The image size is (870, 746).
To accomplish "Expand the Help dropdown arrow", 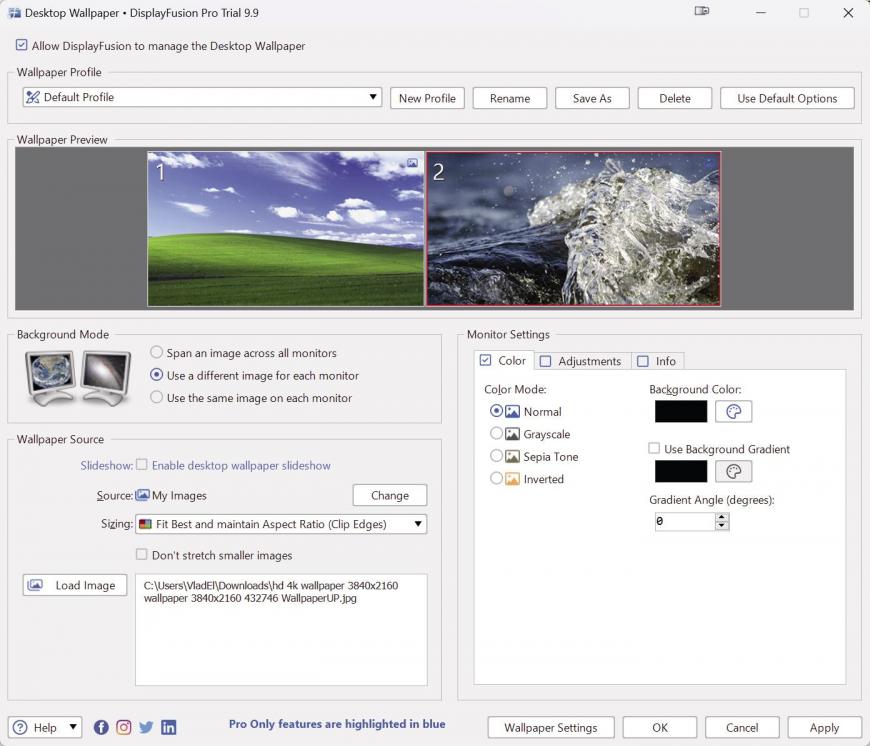I will 73,727.
